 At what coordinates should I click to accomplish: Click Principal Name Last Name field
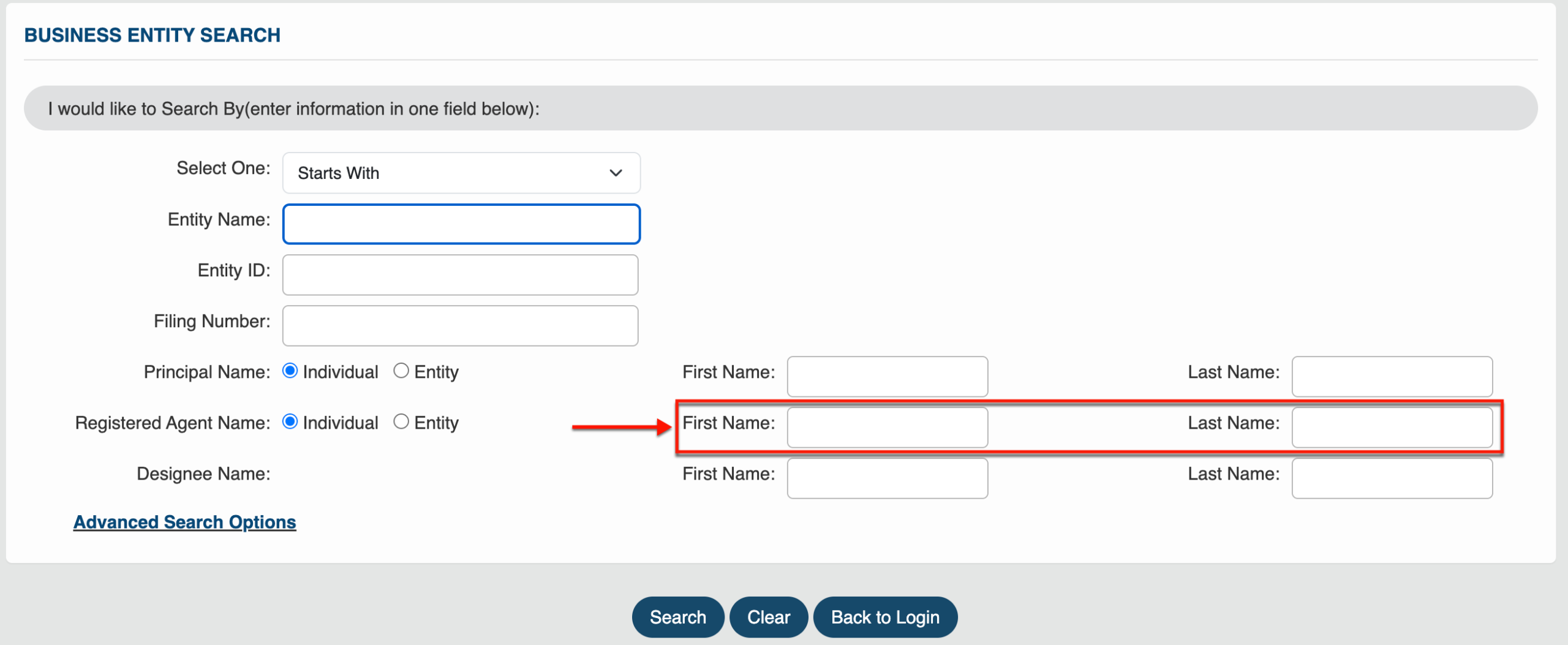click(1392, 377)
